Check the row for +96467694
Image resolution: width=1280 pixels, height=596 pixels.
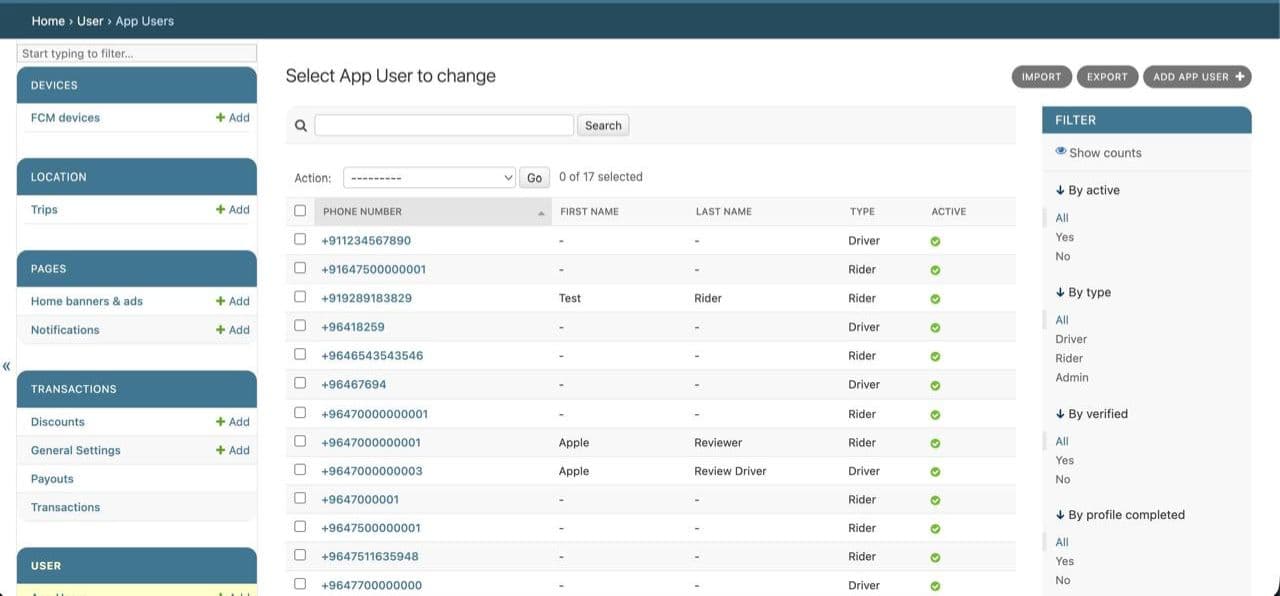(x=300, y=383)
